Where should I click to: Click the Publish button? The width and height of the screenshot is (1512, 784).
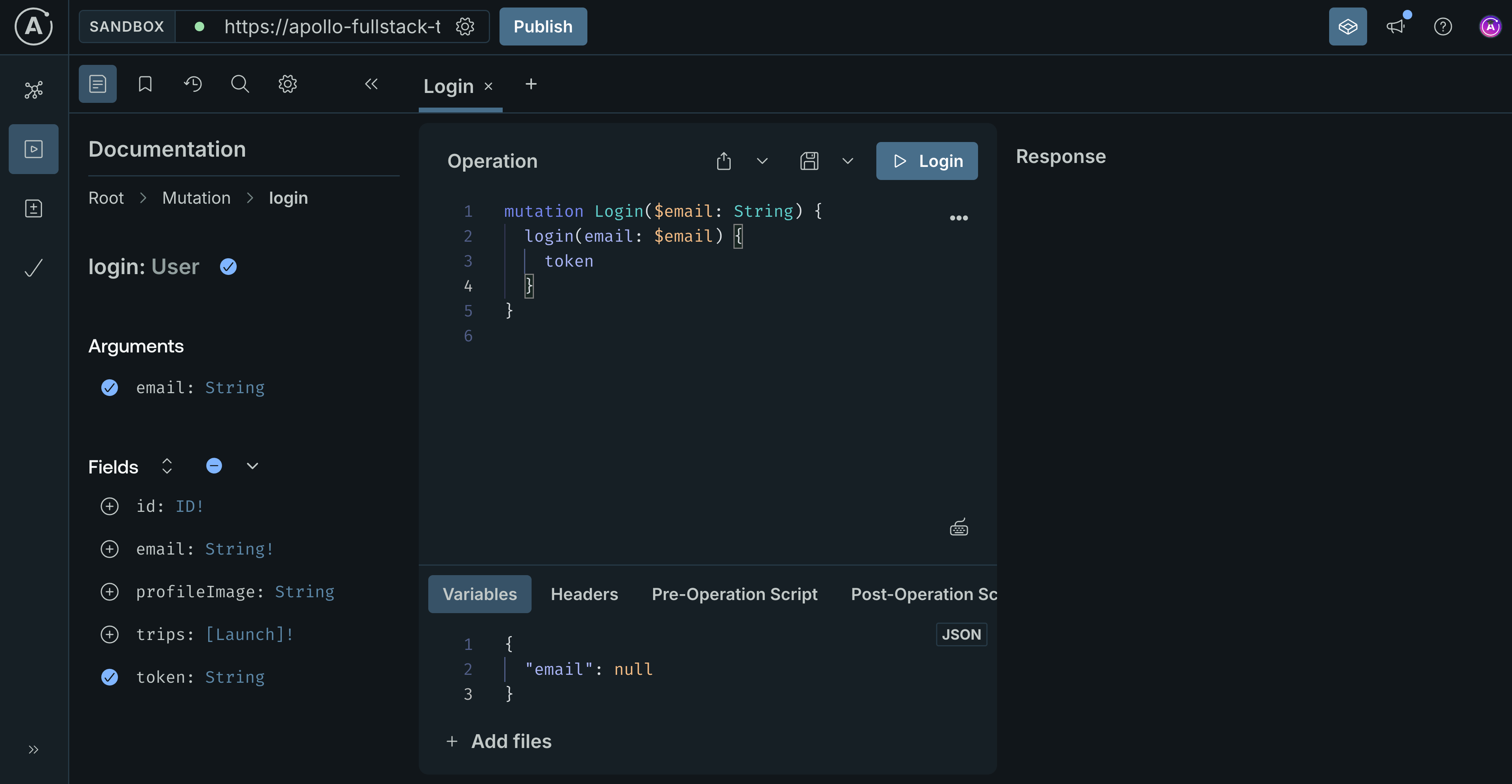click(x=543, y=27)
